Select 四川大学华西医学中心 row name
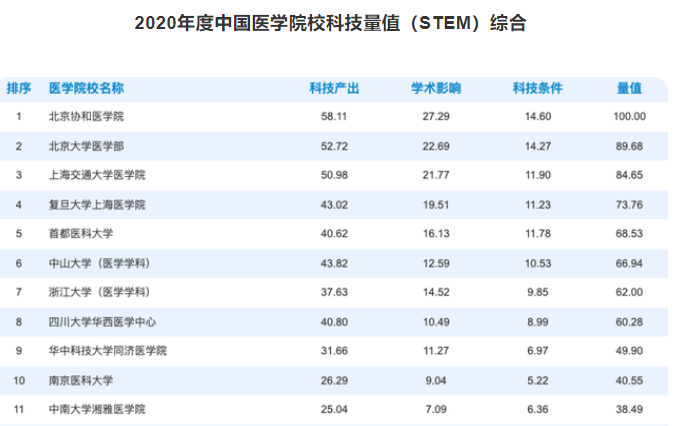Screen dimensions: 673x426 coord(102,322)
